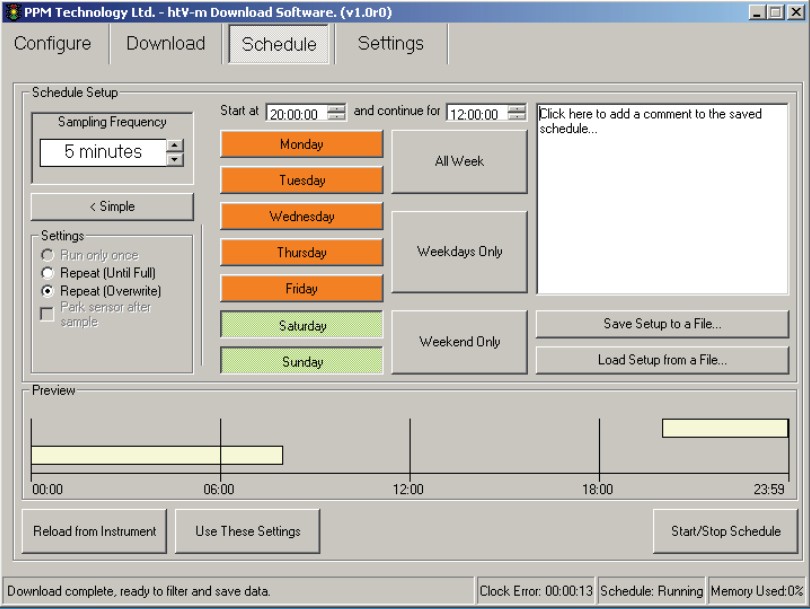This screenshot has height=609, width=810.
Task: Switch to the Configure tab
Action: pos(52,44)
